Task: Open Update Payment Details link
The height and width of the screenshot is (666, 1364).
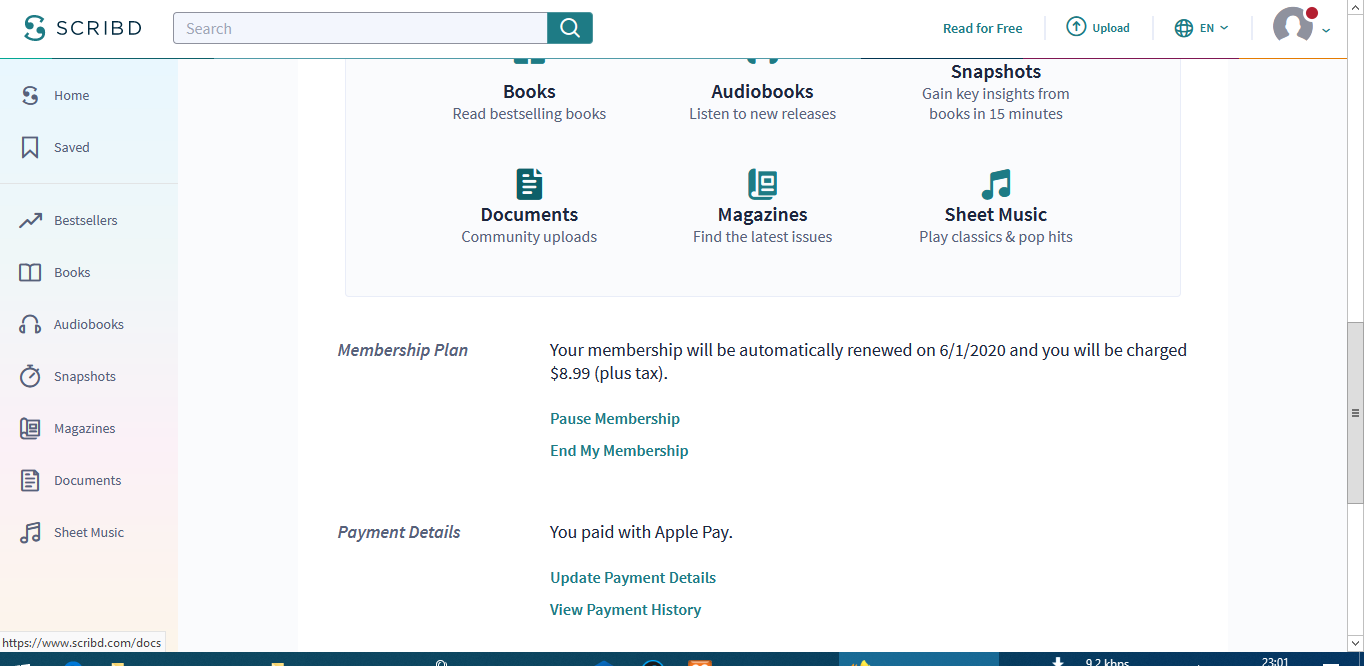Action: click(633, 577)
